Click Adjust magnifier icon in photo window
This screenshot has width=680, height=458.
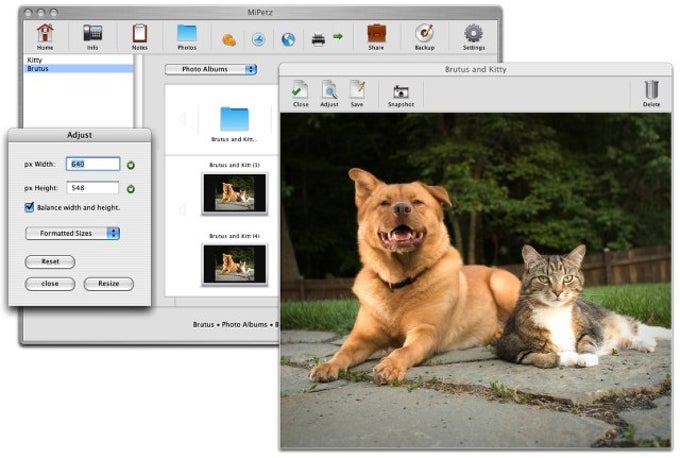[x=329, y=93]
